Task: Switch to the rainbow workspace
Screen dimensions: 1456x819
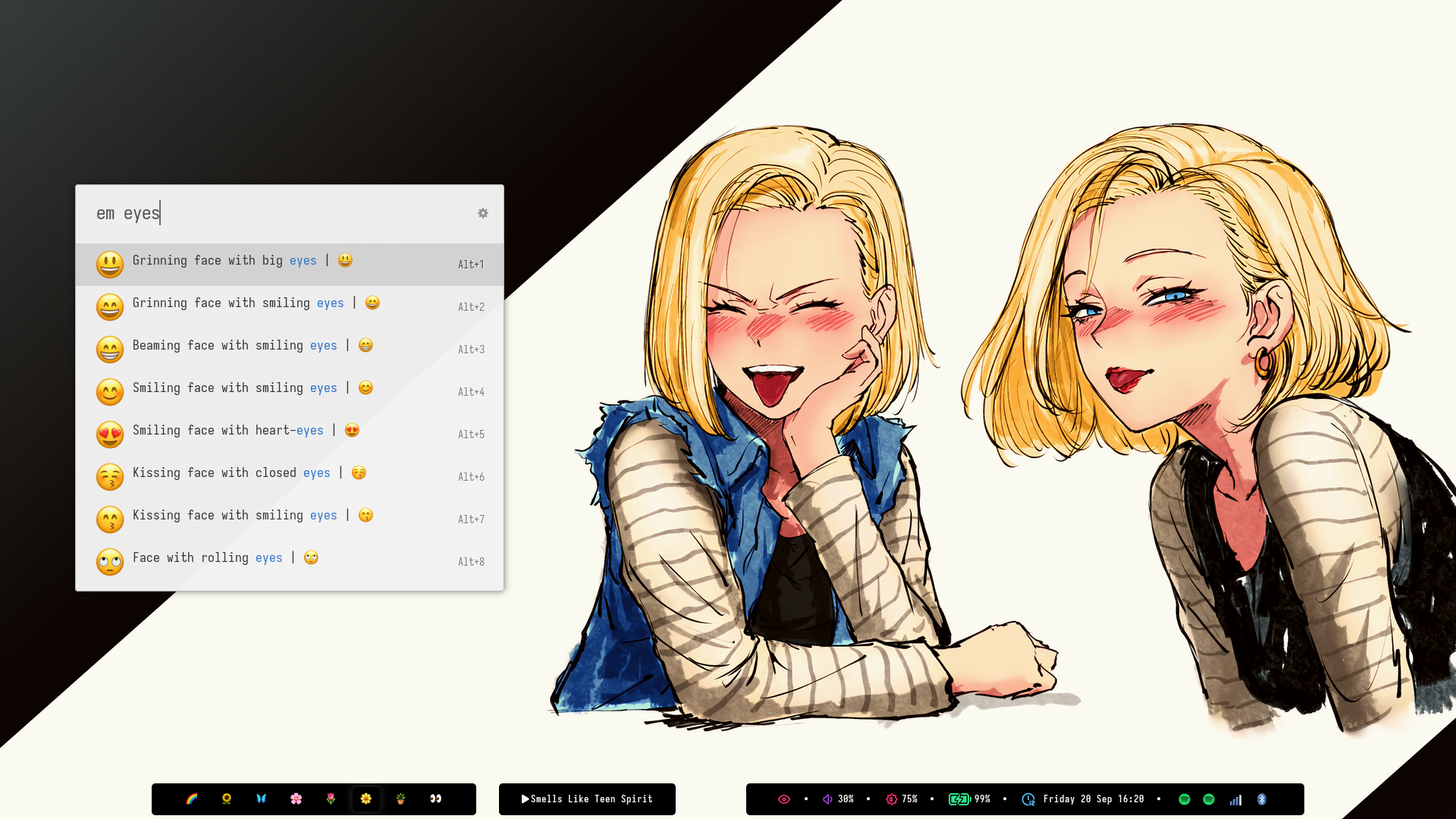Action: (x=192, y=799)
